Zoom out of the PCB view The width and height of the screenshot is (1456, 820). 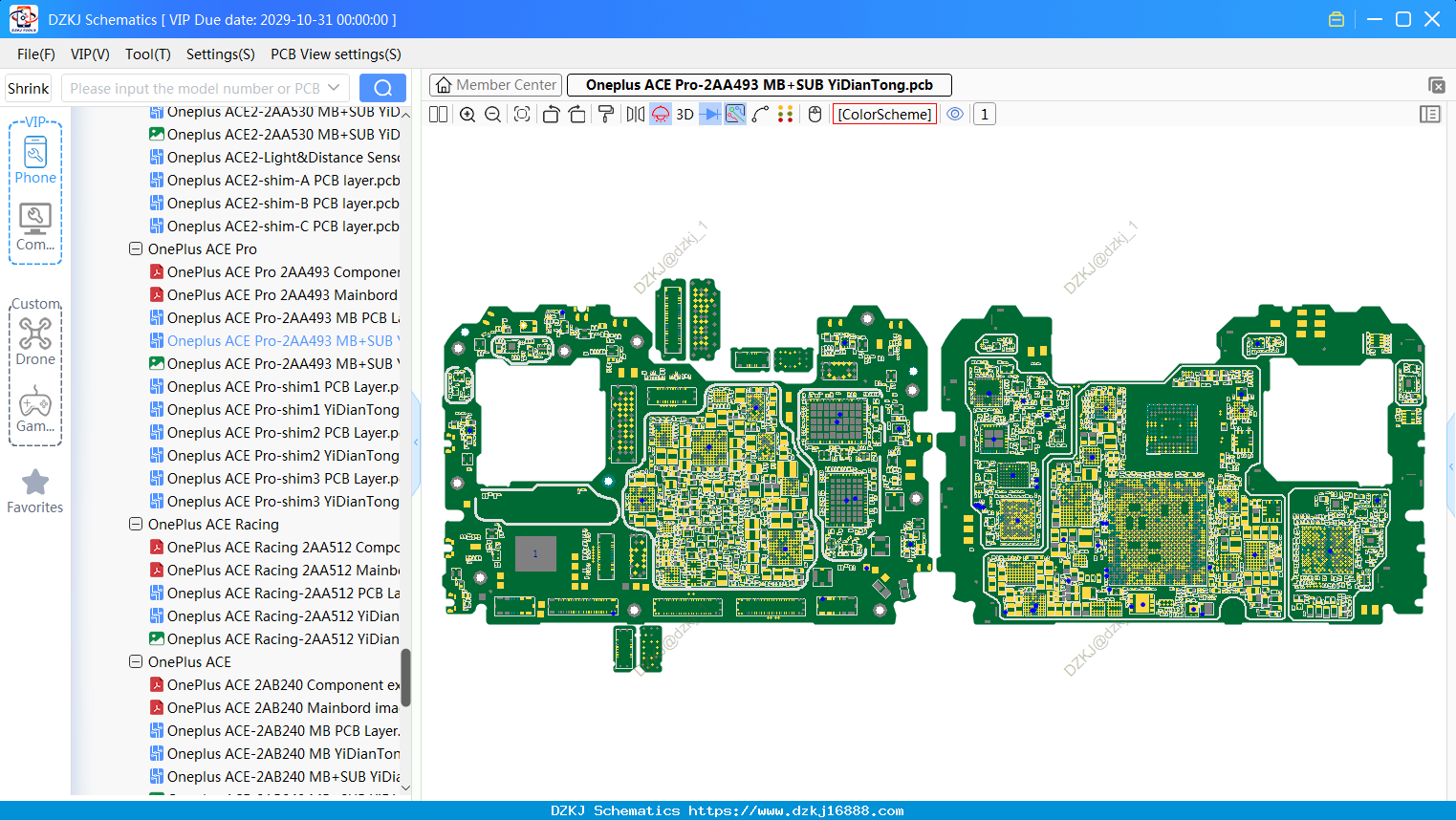493,115
